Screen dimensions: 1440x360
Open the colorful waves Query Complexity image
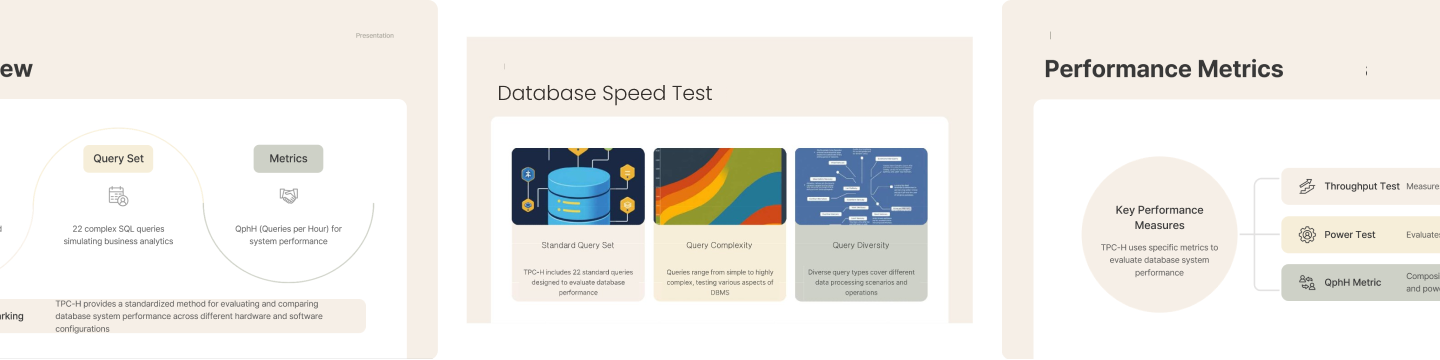coord(720,186)
